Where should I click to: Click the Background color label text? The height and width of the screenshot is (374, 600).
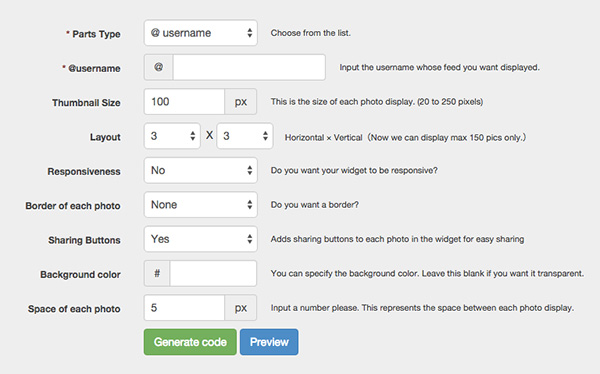[x=80, y=274]
